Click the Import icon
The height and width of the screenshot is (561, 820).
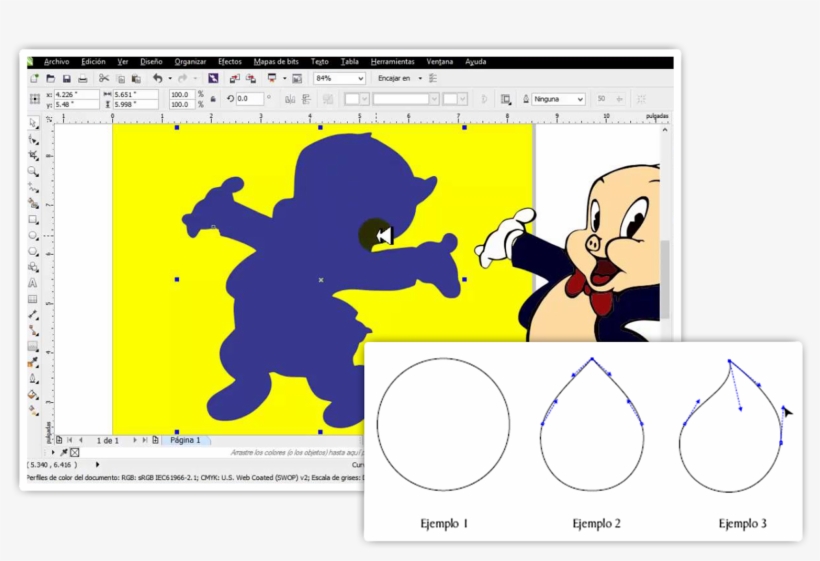tap(235, 78)
